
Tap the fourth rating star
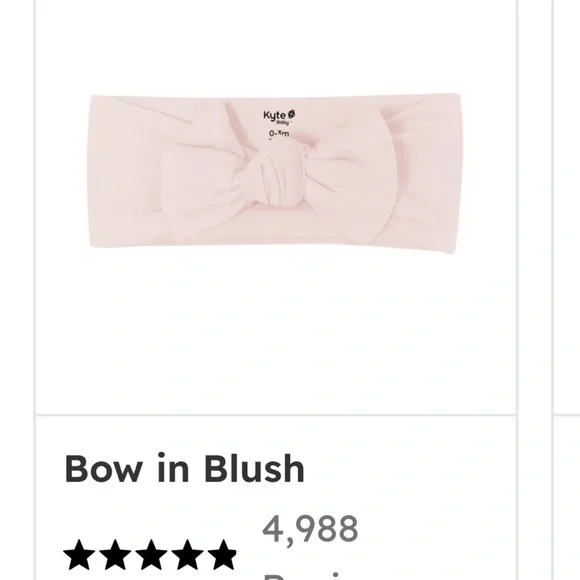click(x=187, y=554)
